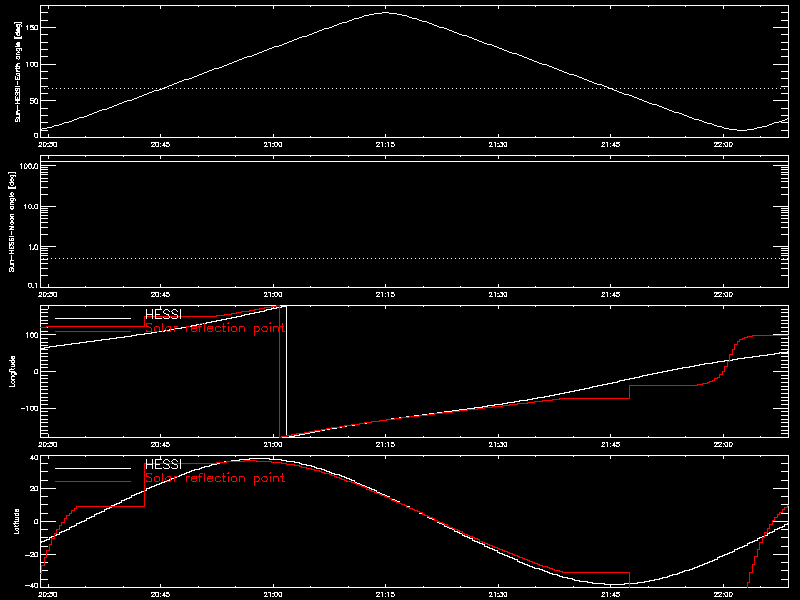Image resolution: width=800 pixels, height=600 pixels.
Task: Click the 150 tick of Earth angle panel
Action: [x=32, y=28]
